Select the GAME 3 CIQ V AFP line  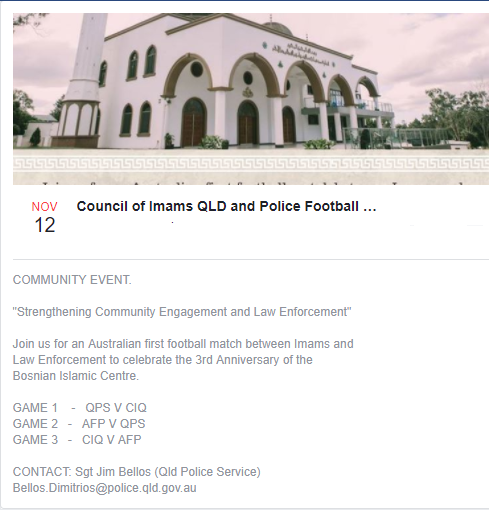coord(77,440)
